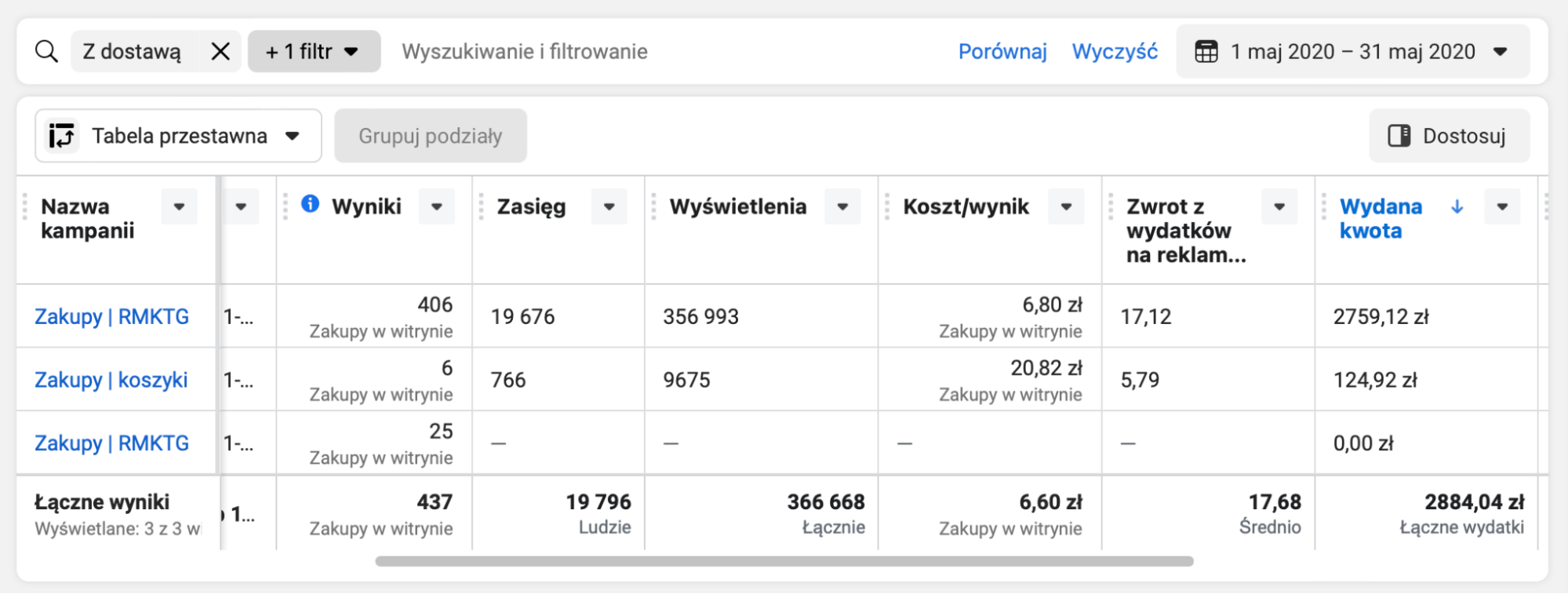Image resolution: width=1568 pixels, height=594 pixels.
Task: Click the 'Wyszukiwanie i filtrowanie' search field
Action: 524,52
